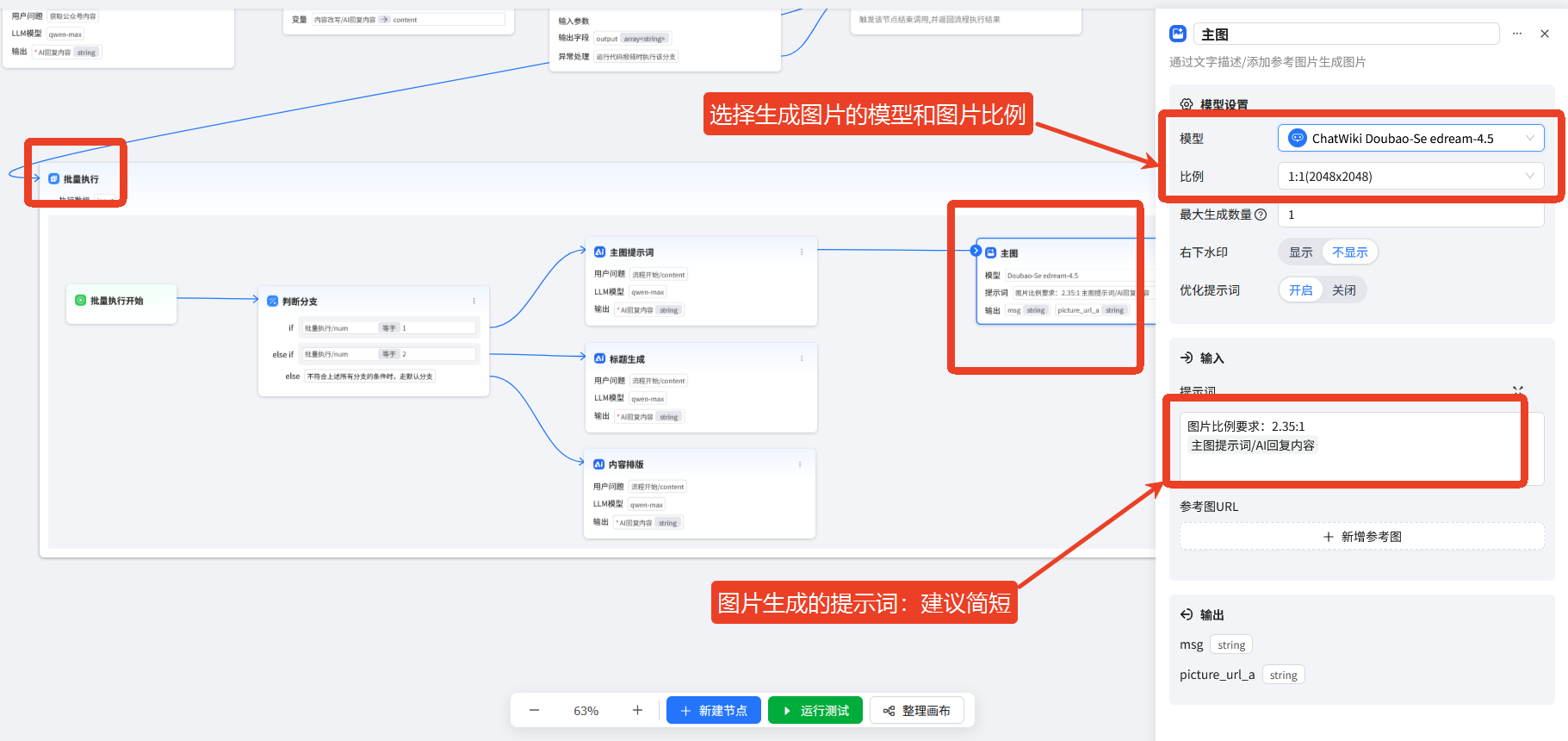Screen dimensions: 1568x741
Task: Click the picture_url_a string output tag
Action: (x=1283, y=675)
